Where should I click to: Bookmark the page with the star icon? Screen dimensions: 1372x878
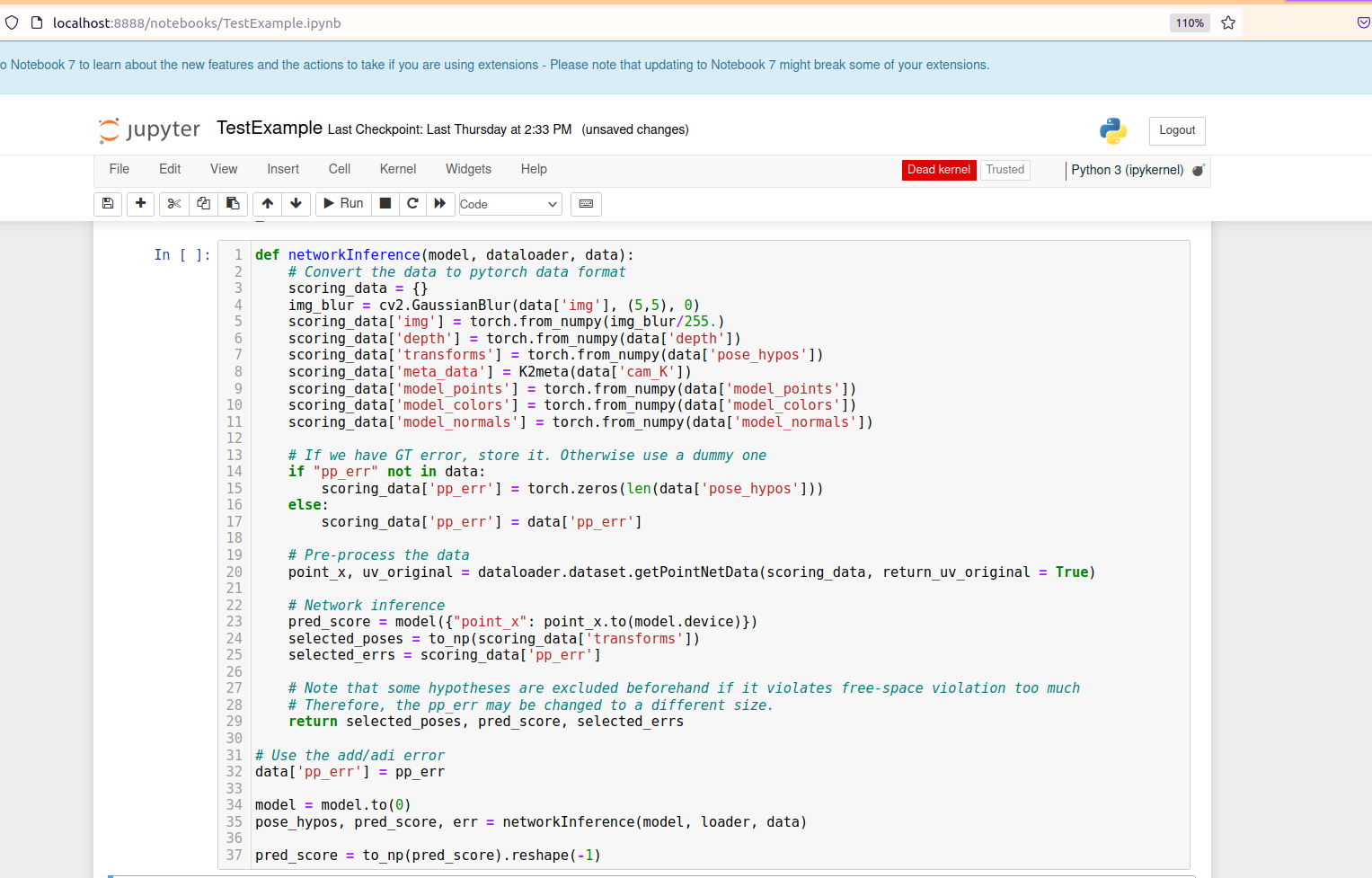click(1228, 23)
